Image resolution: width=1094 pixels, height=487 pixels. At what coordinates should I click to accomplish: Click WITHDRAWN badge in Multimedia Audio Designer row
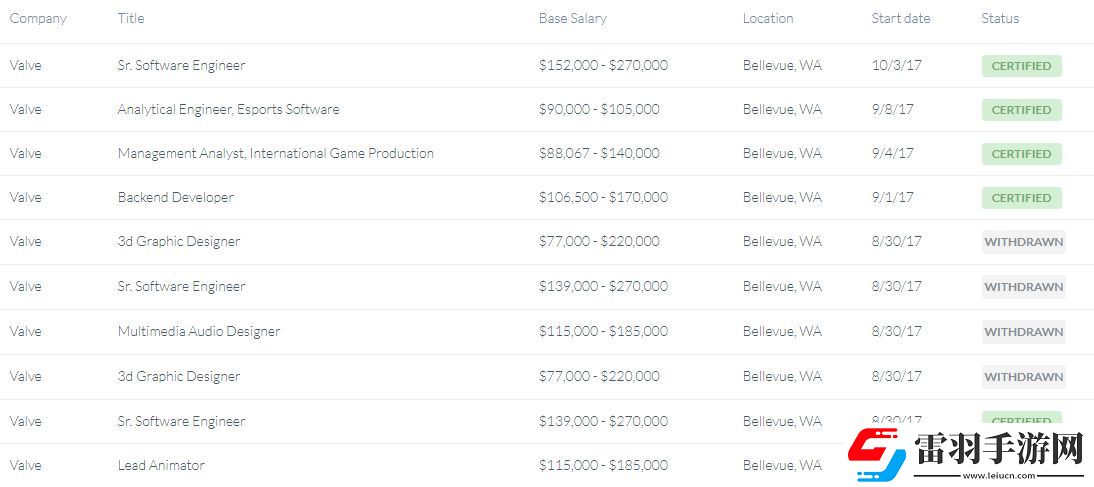(x=1023, y=332)
